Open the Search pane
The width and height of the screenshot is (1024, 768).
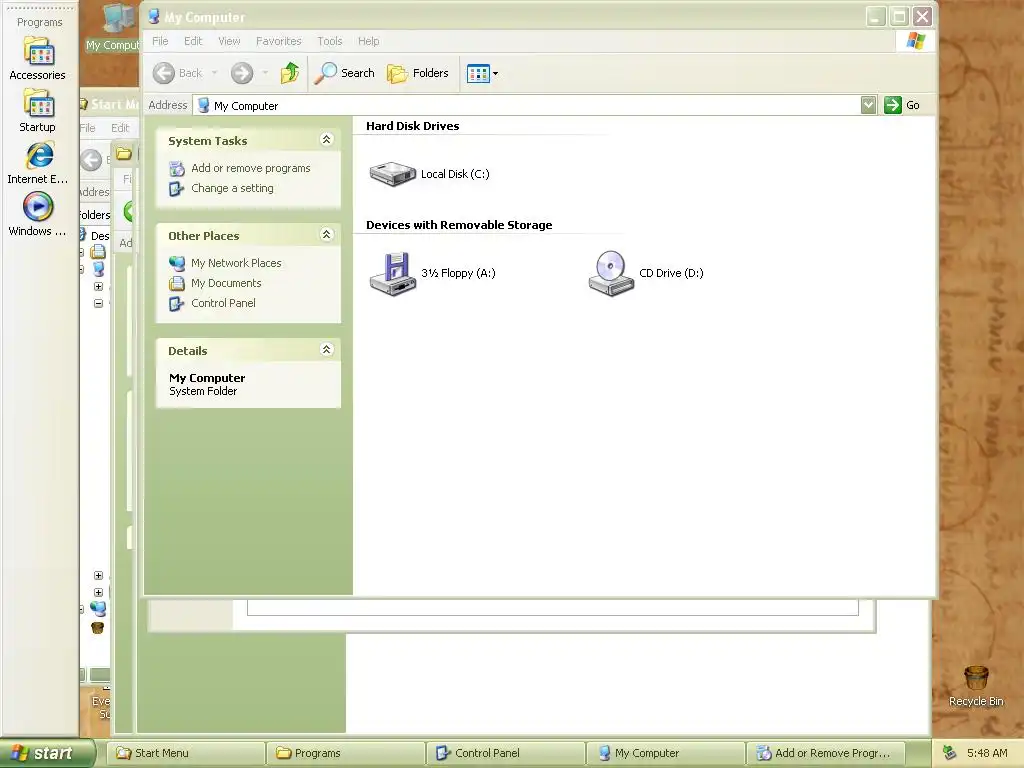344,73
